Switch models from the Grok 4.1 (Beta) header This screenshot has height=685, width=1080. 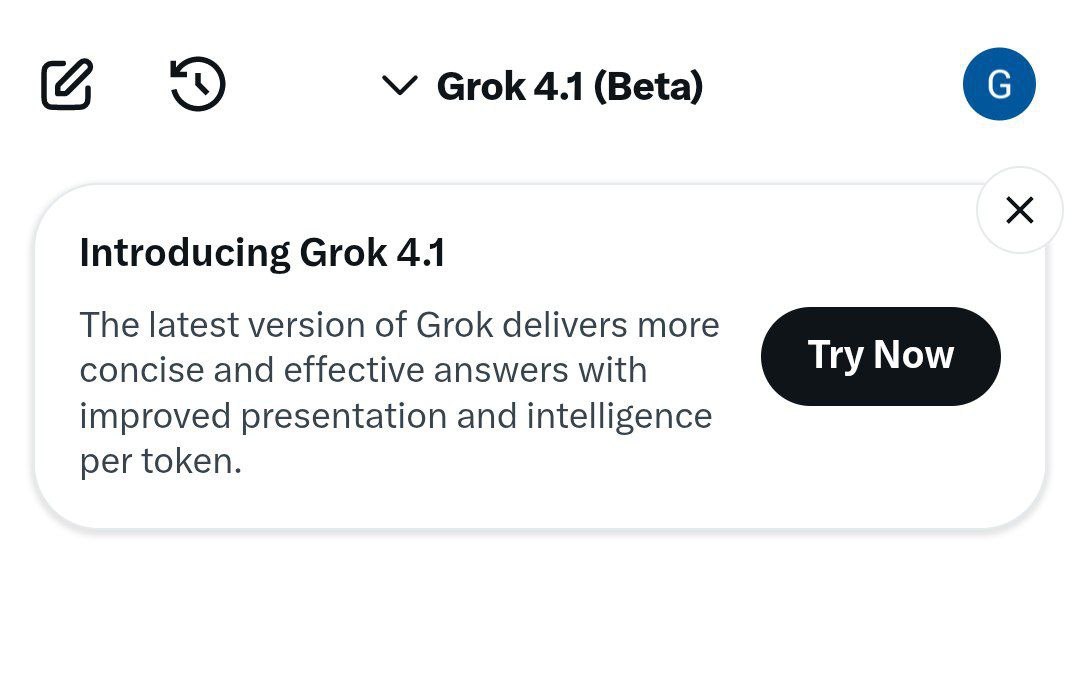click(570, 86)
